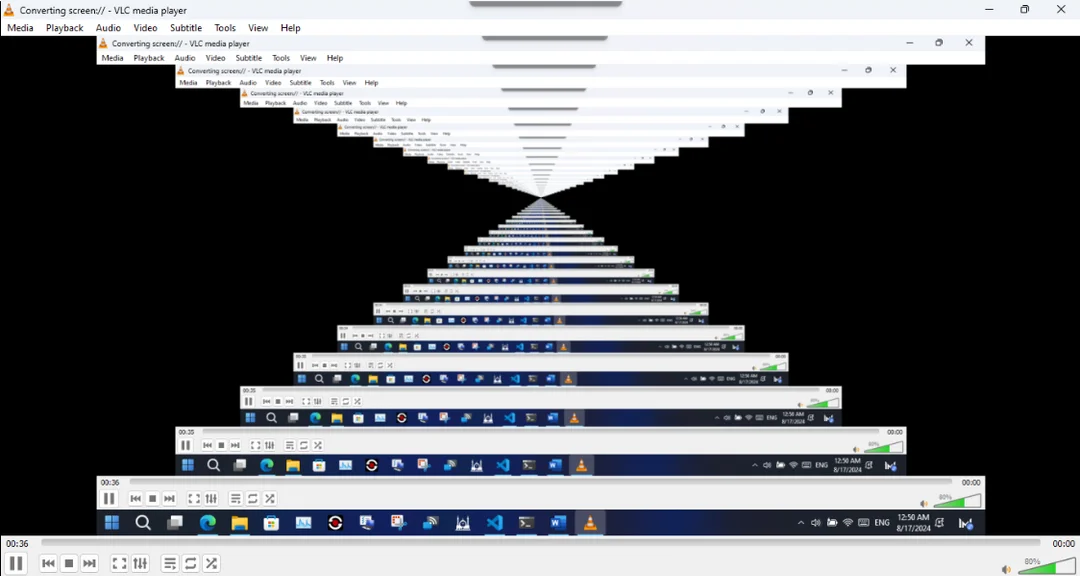This screenshot has width=1080, height=576.
Task: Open extended settings from the bottom toolbar
Action: coord(140,564)
